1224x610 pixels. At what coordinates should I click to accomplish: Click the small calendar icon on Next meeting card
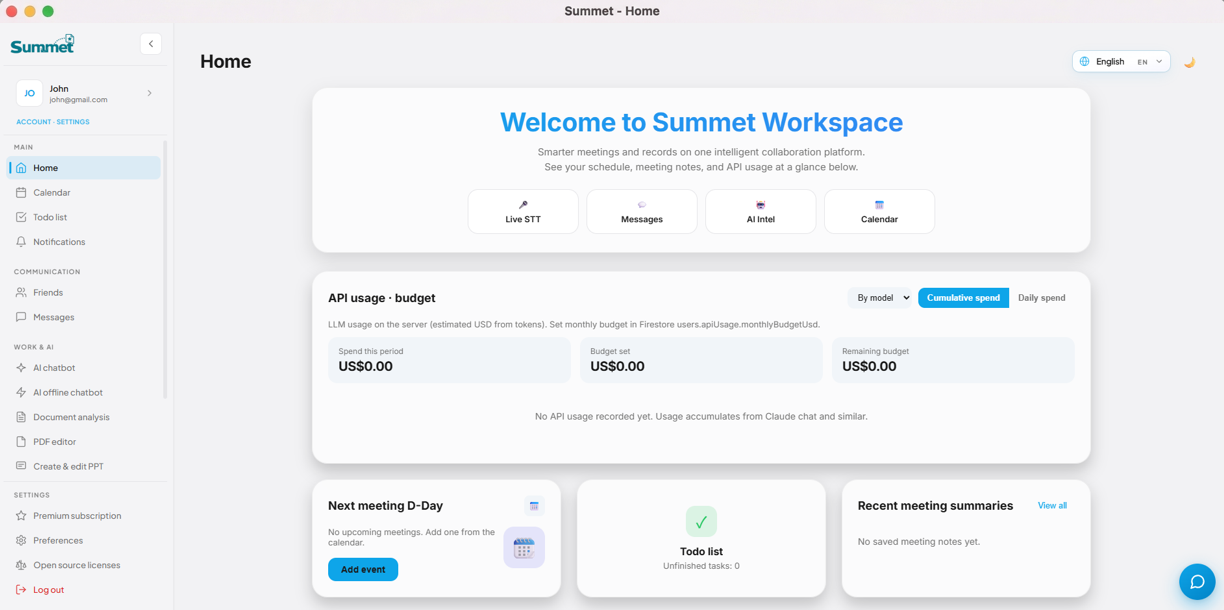(534, 506)
